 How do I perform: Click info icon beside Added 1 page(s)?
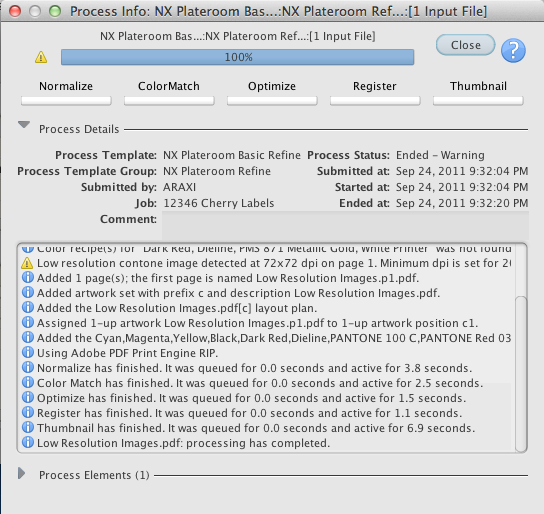coord(28,277)
